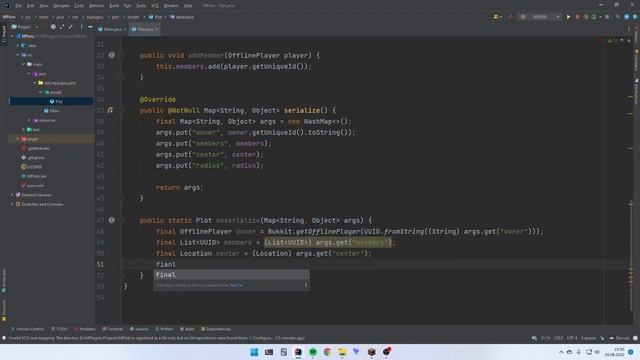Image resolution: width=640 pixels, height=360 pixels.
Task: Open the search everywhere magnifier icon
Action: [x=618, y=17]
